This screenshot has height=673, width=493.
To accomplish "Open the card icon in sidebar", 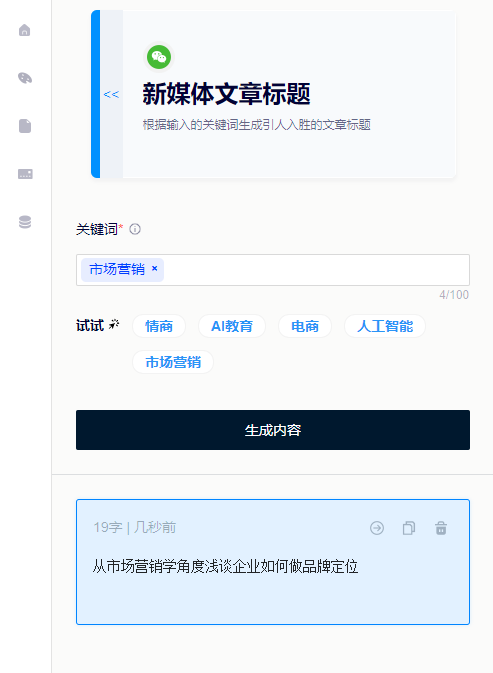I will click(25, 174).
